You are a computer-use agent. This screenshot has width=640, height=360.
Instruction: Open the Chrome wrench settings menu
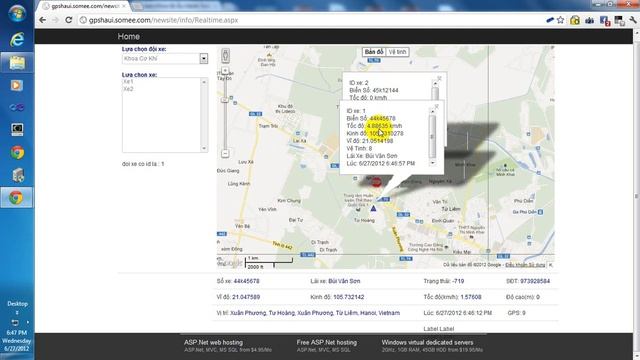coord(633,20)
